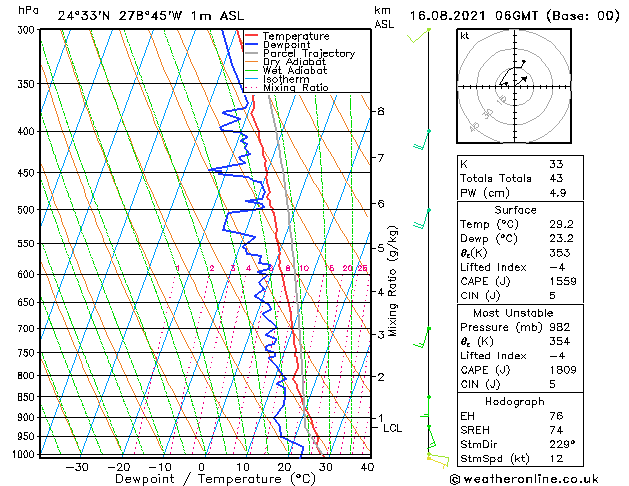Click the 0 value on temperature axis

point(202,467)
